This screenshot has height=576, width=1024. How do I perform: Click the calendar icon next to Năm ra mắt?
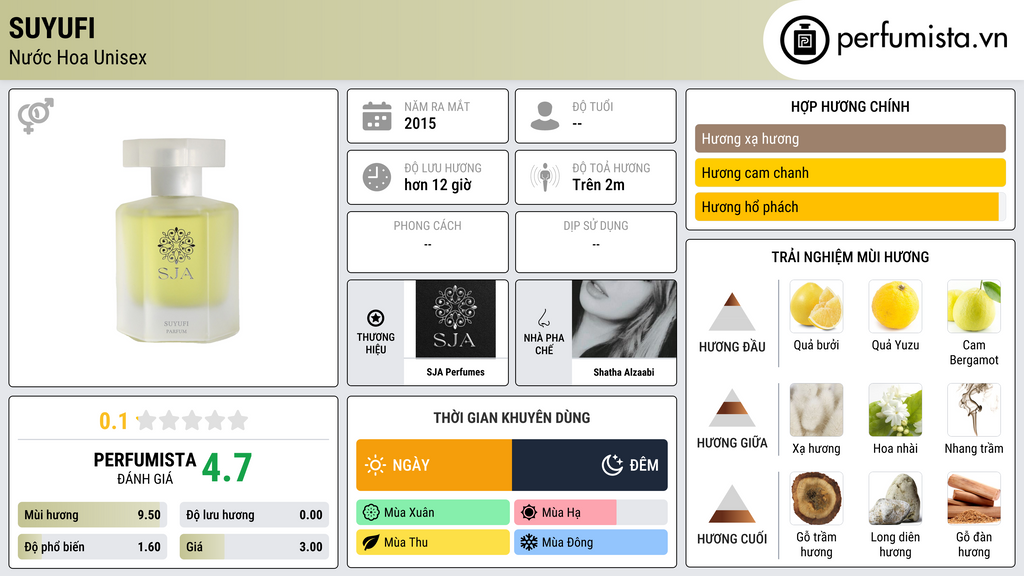(x=377, y=116)
